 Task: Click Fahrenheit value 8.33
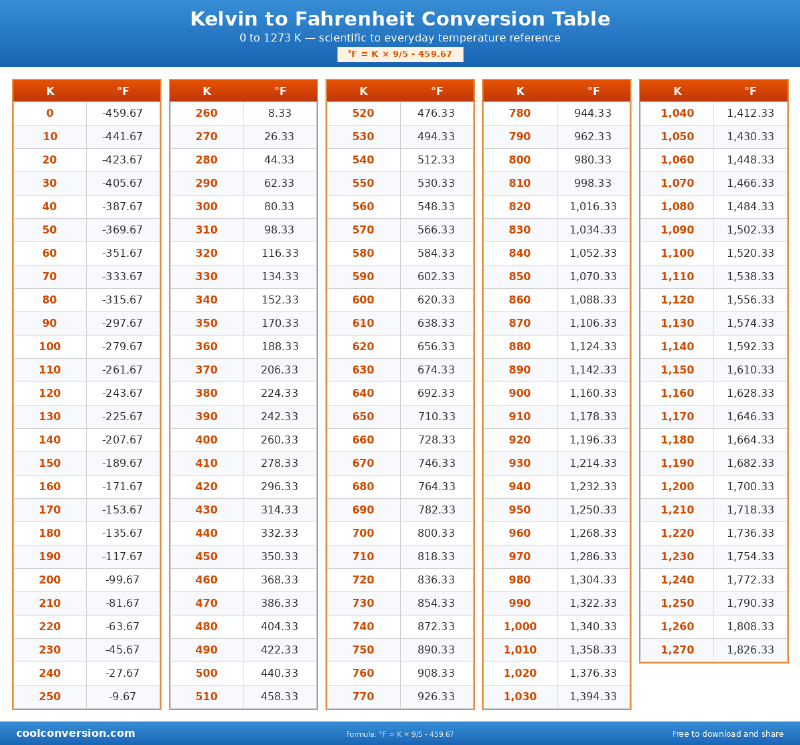(x=280, y=113)
